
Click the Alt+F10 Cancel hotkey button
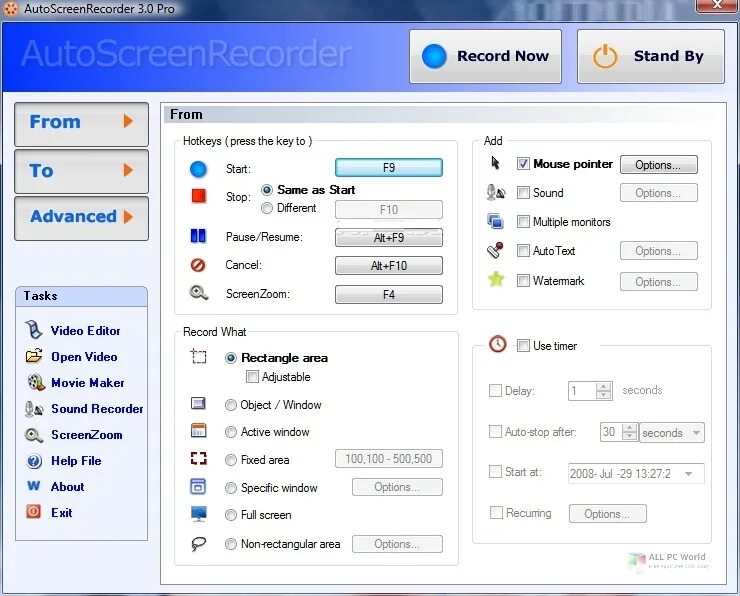(389, 266)
